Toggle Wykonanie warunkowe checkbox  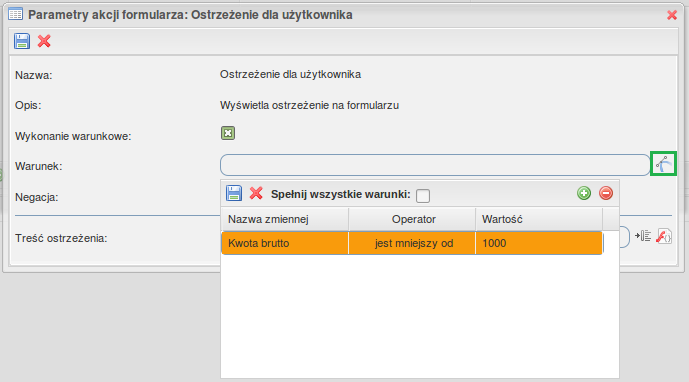[x=228, y=133]
